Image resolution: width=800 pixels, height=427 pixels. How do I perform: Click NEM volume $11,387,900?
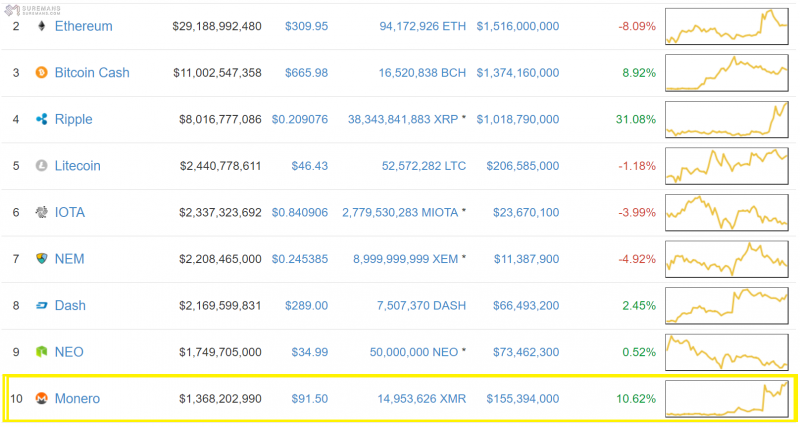pos(527,259)
